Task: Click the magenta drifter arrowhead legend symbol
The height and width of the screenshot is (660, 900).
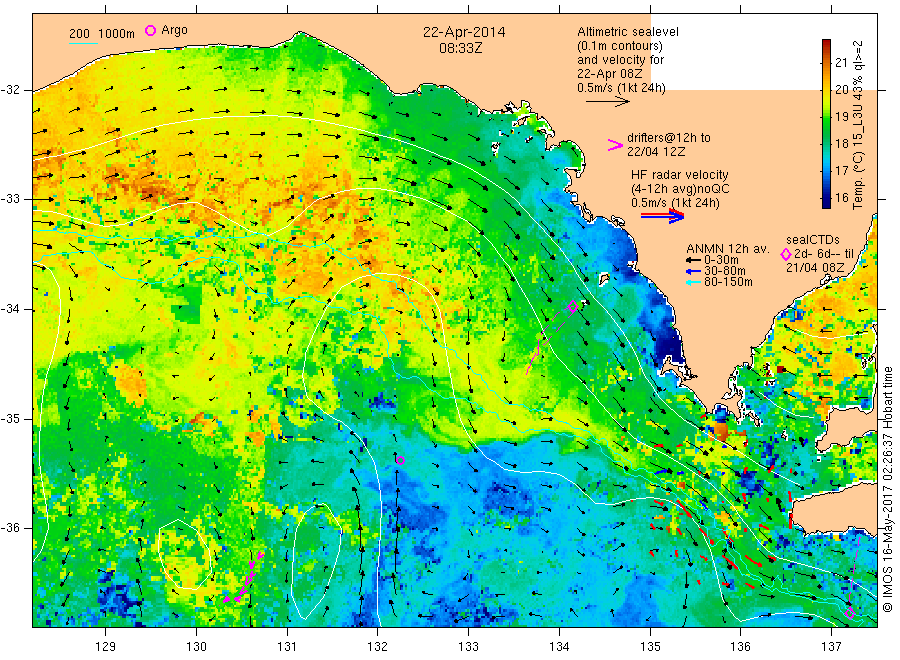Action: [615, 145]
